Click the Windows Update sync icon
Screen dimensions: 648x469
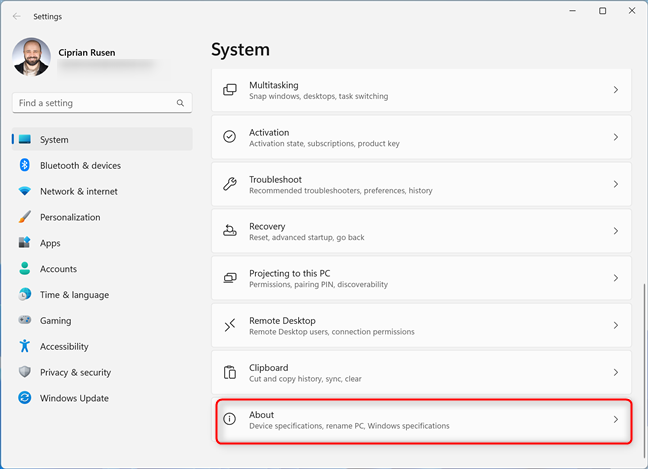click(25, 398)
